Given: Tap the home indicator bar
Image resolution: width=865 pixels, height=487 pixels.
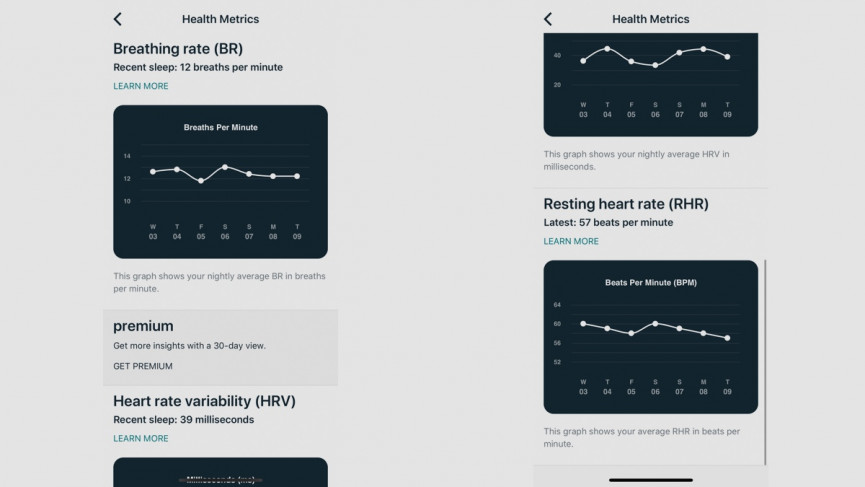Looking at the screenshot, I should pos(650,480).
